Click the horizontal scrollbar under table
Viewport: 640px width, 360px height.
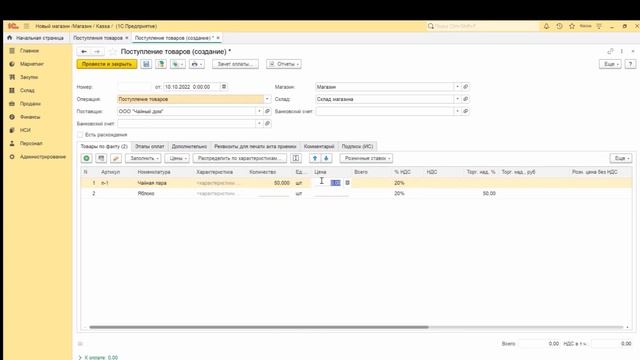click(x=259, y=327)
